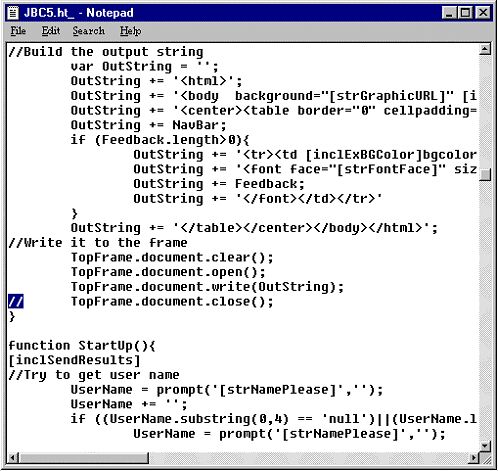Image resolution: width=498 pixels, height=471 pixels.
Task: Maximize the Notepad window
Action: [x=465, y=13]
